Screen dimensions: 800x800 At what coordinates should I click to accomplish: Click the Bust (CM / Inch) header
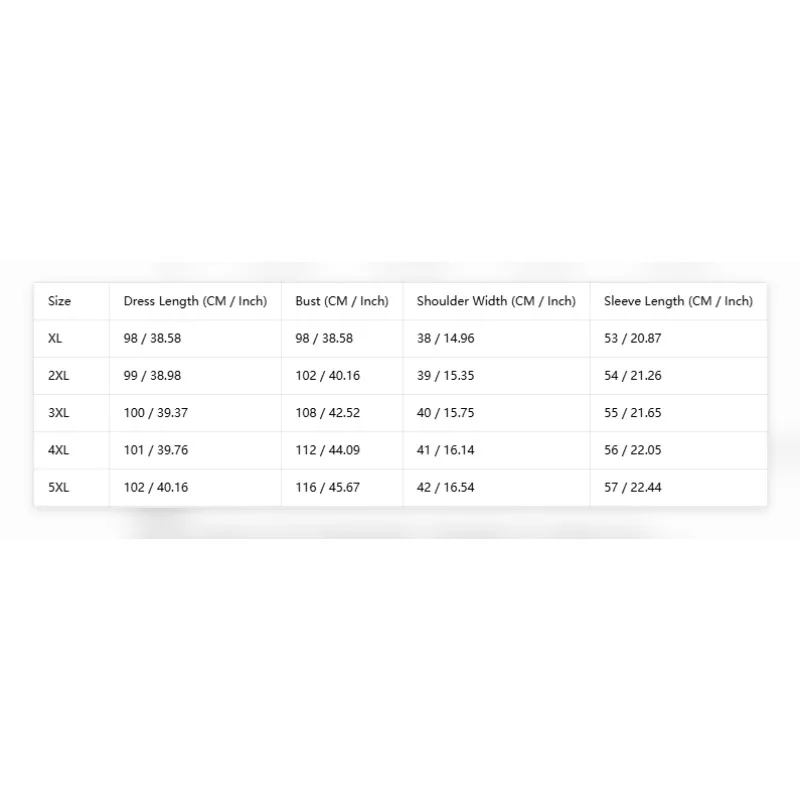pos(341,301)
